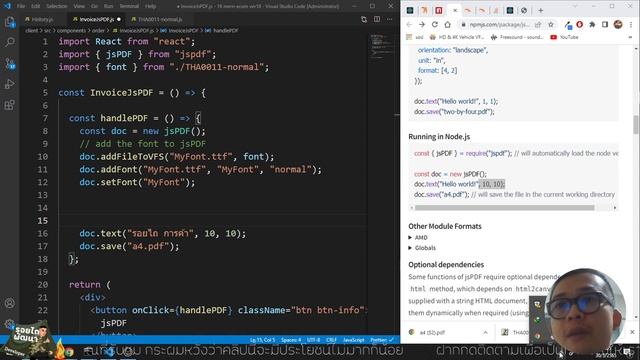Image resolution: width=640 pixels, height=360 pixels.
Task: Split the VS Code editor to the right
Action: [377, 19]
